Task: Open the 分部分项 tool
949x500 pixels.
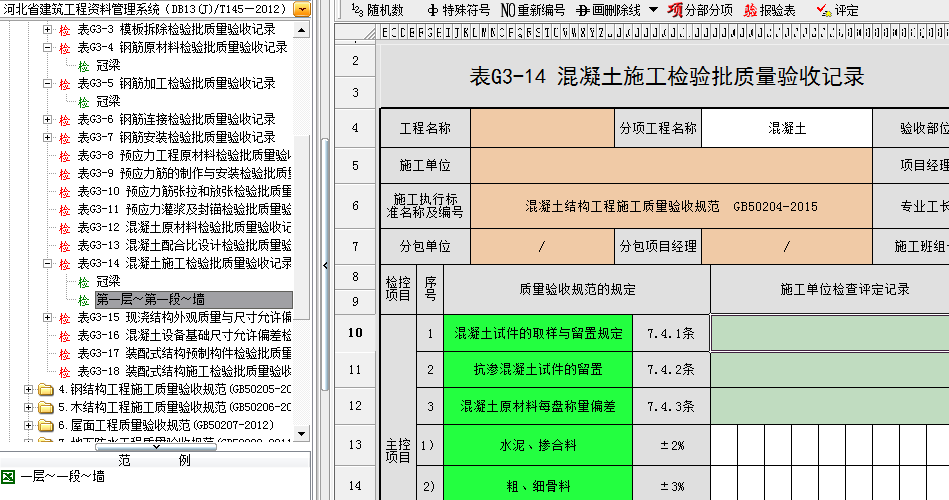Action: point(700,10)
